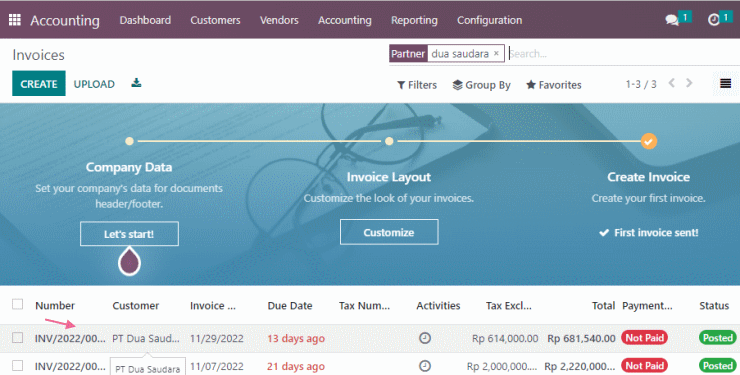The width and height of the screenshot is (740, 375).
Task: Go to next page arrow
Action: point(689,83)
